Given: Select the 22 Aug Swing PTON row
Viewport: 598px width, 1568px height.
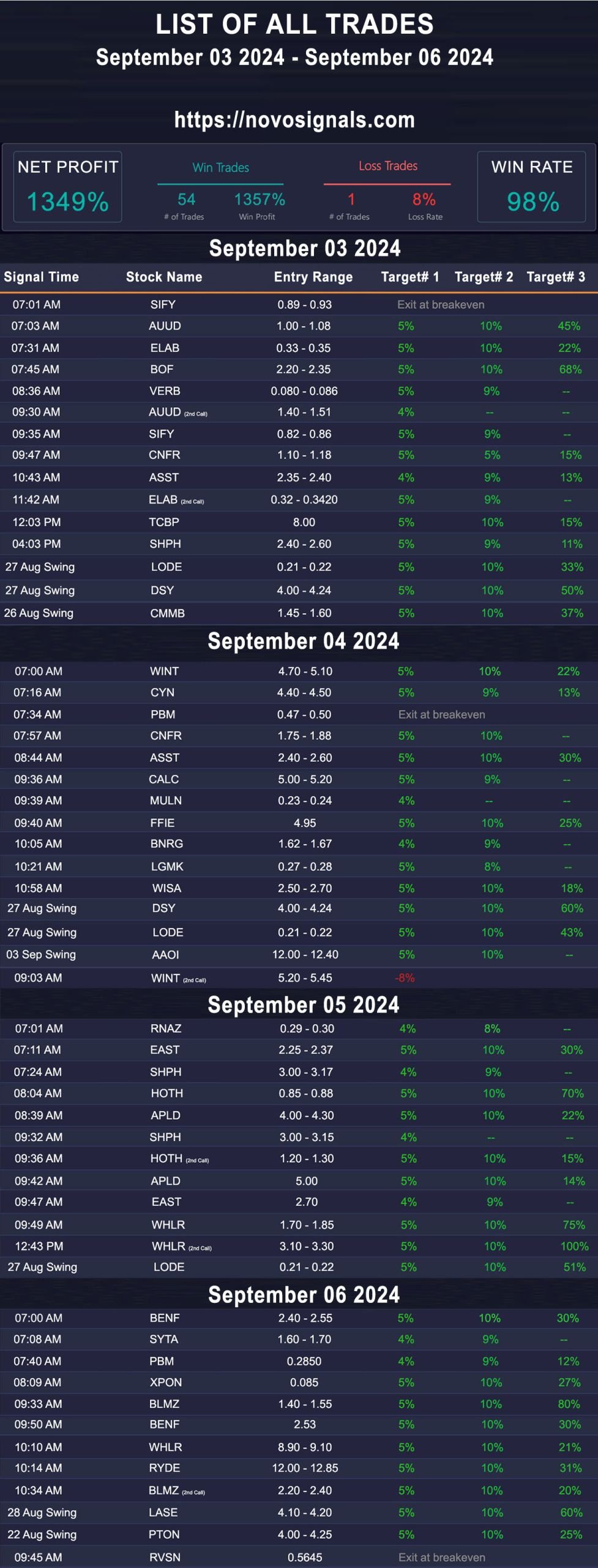Looking at the screenshot, I should tap(299, 1534).
